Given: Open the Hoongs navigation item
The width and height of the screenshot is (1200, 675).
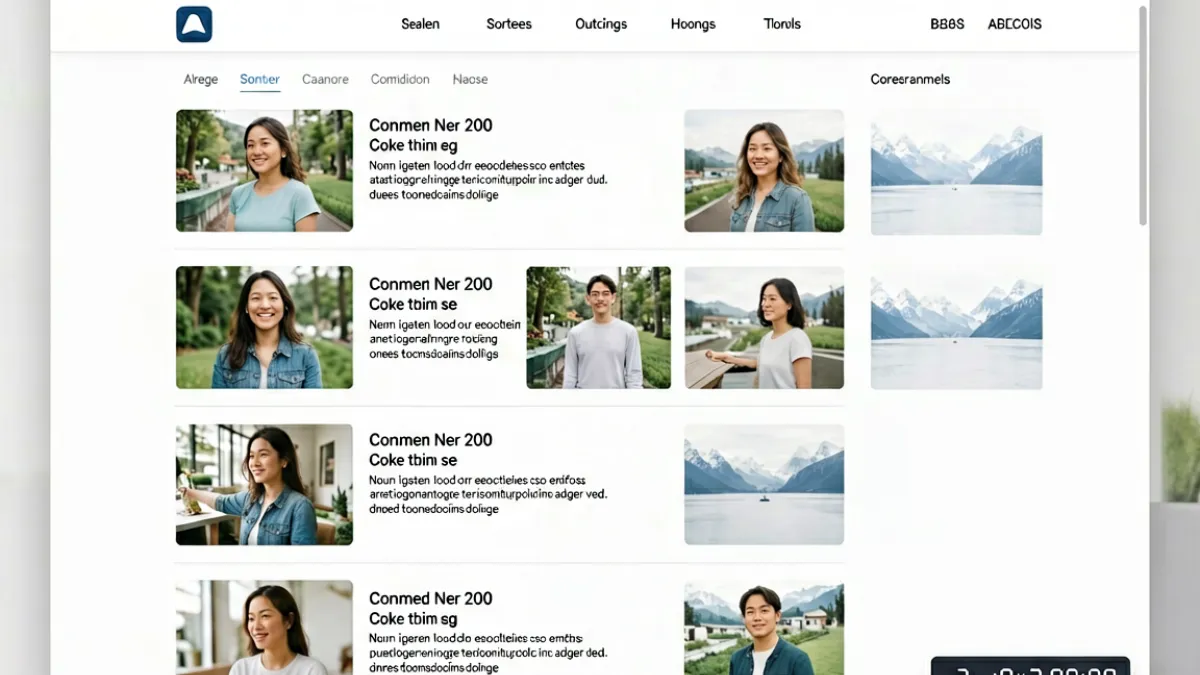Looking at the screenshot, I should click(x=693, y=24).
